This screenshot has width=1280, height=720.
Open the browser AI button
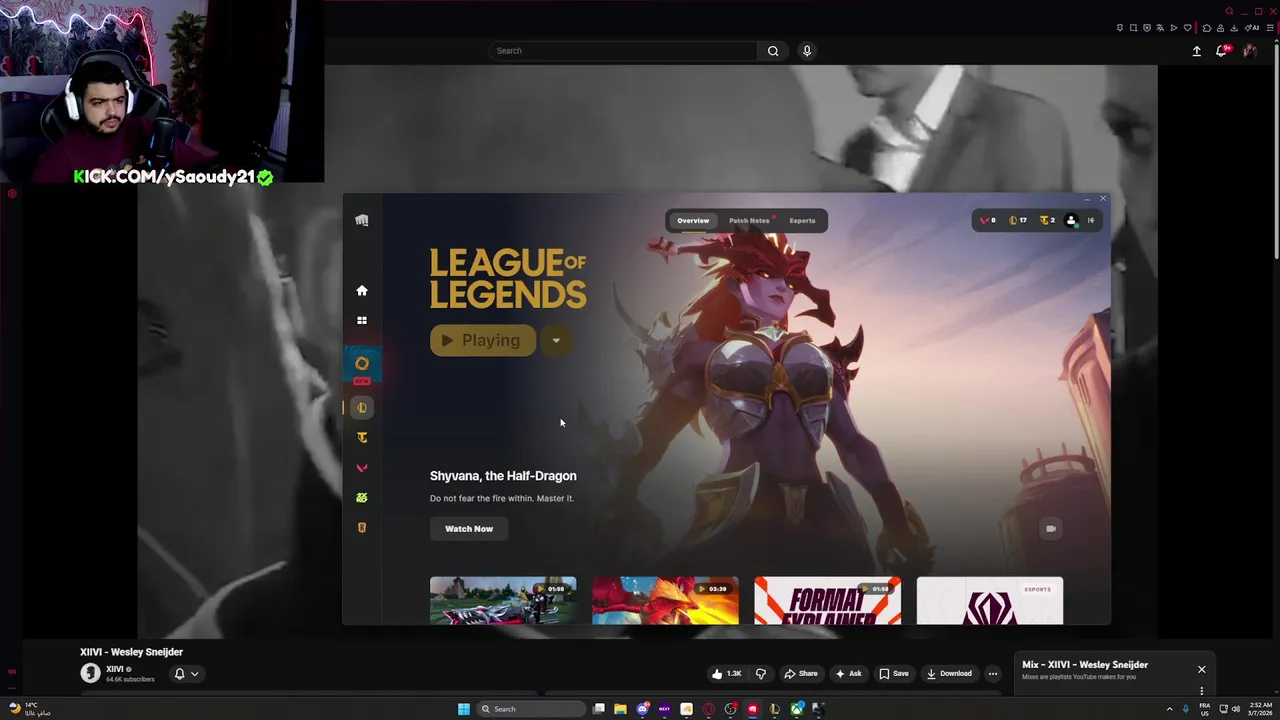[x=1252, y=28]
